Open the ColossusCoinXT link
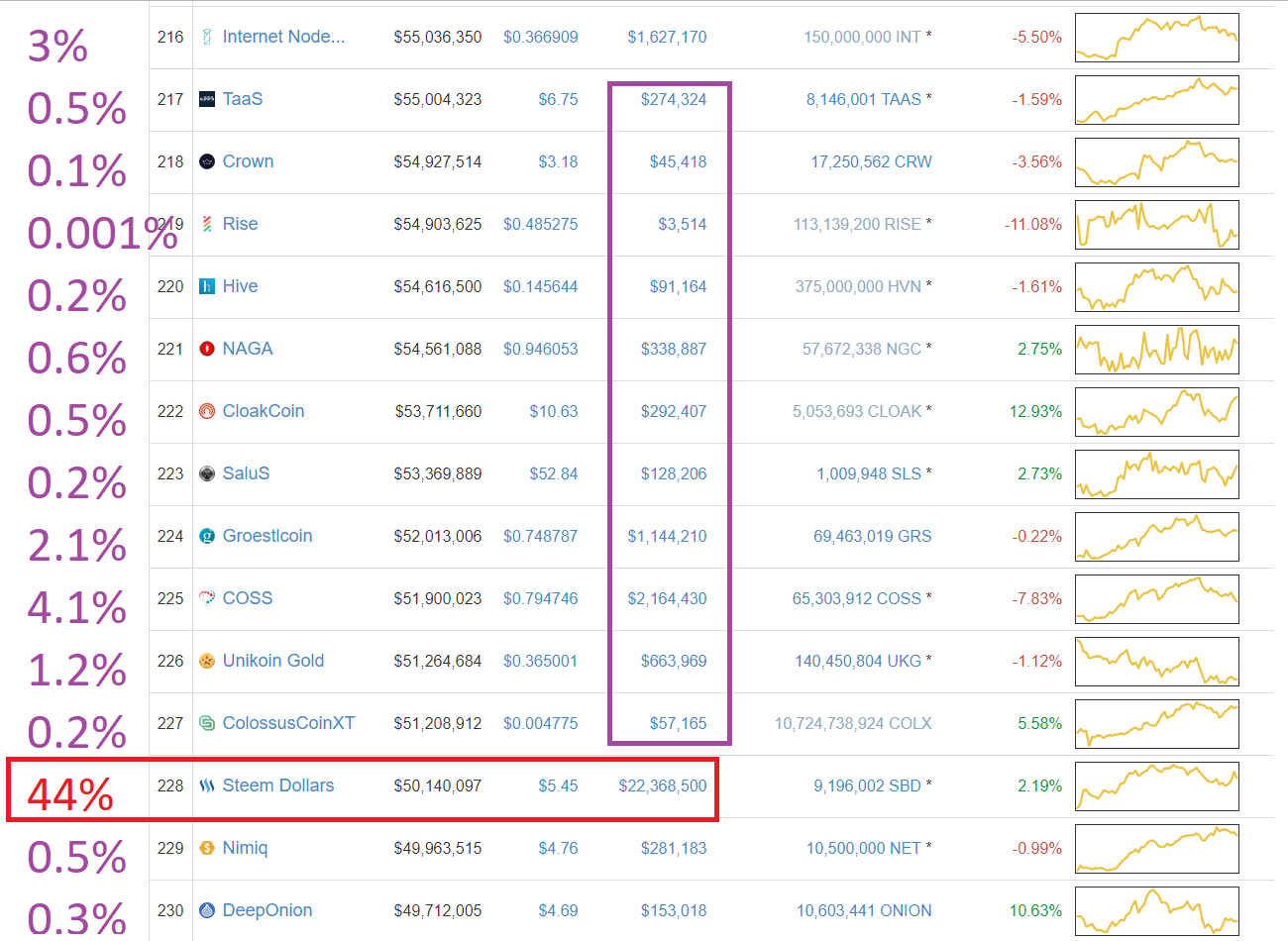Image resolution: width=1288 pixels, height=941 pixels. [x=288, y=723]
